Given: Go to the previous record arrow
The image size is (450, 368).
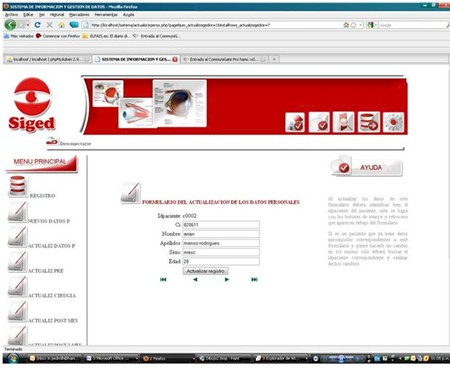Looking at the screenshot, I should [195, 280].
